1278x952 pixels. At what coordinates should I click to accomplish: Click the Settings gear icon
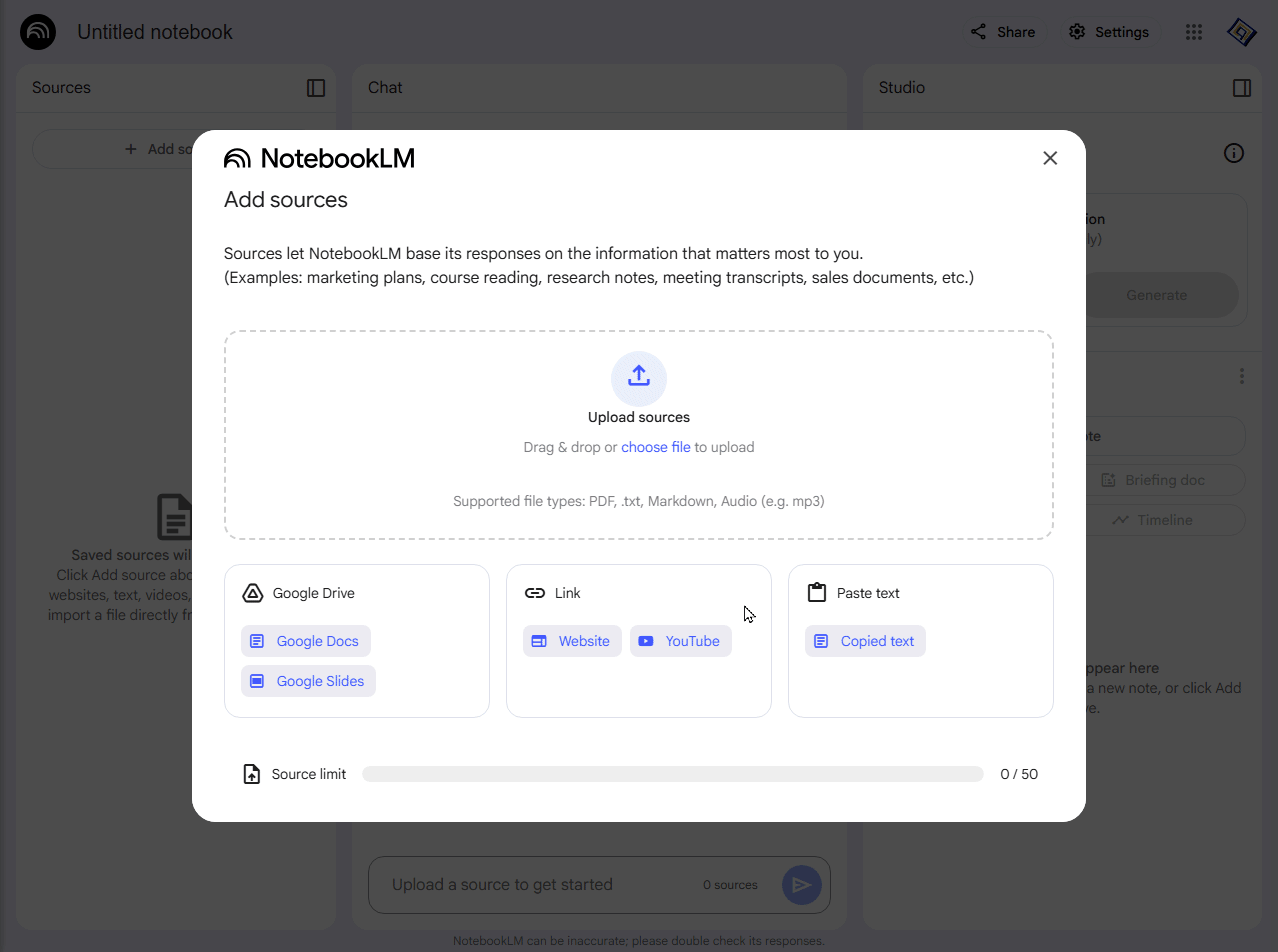(1077, 32)
